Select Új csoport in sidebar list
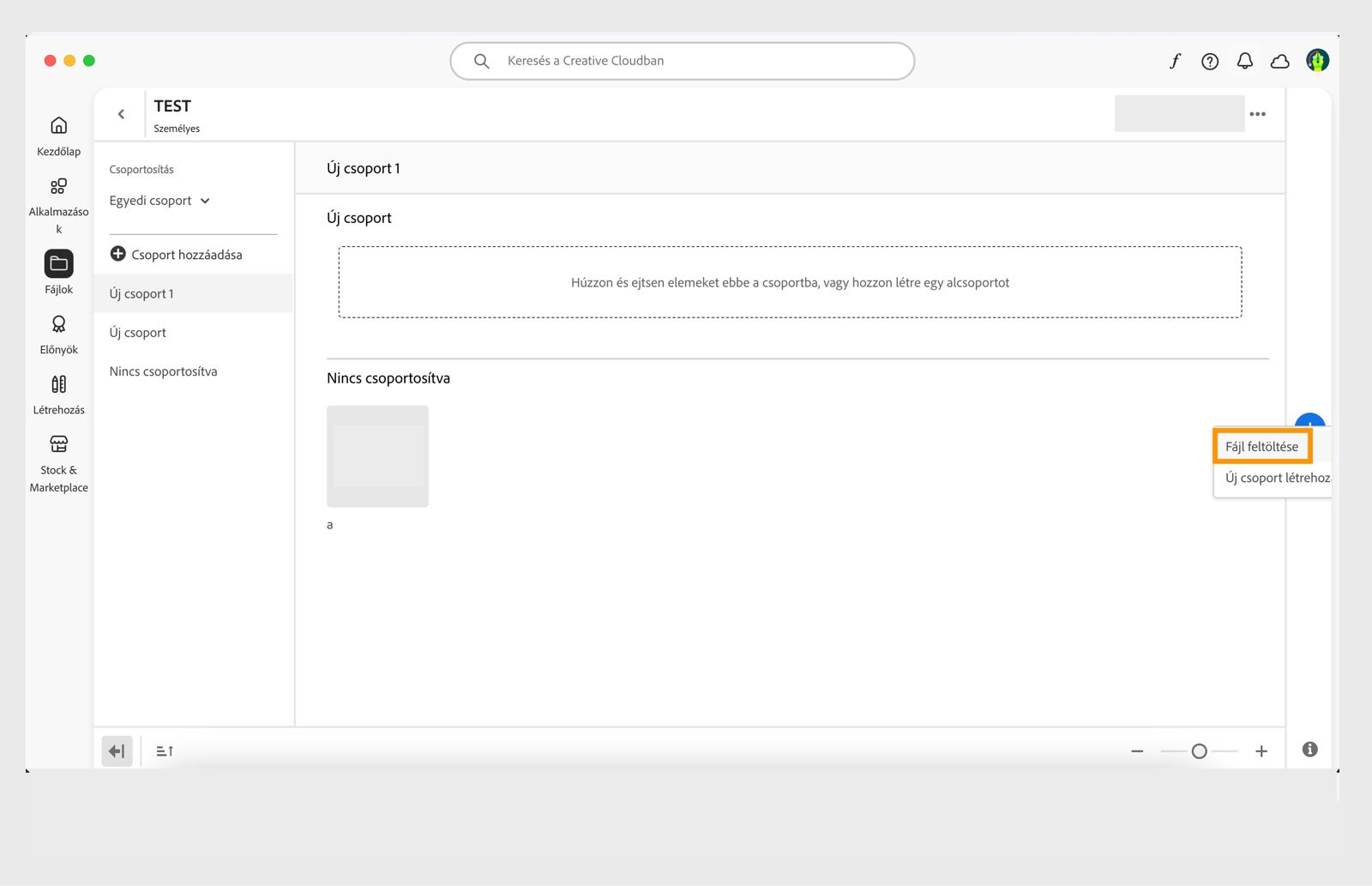This screenshot has height=886, width=1372. point(194,333)
